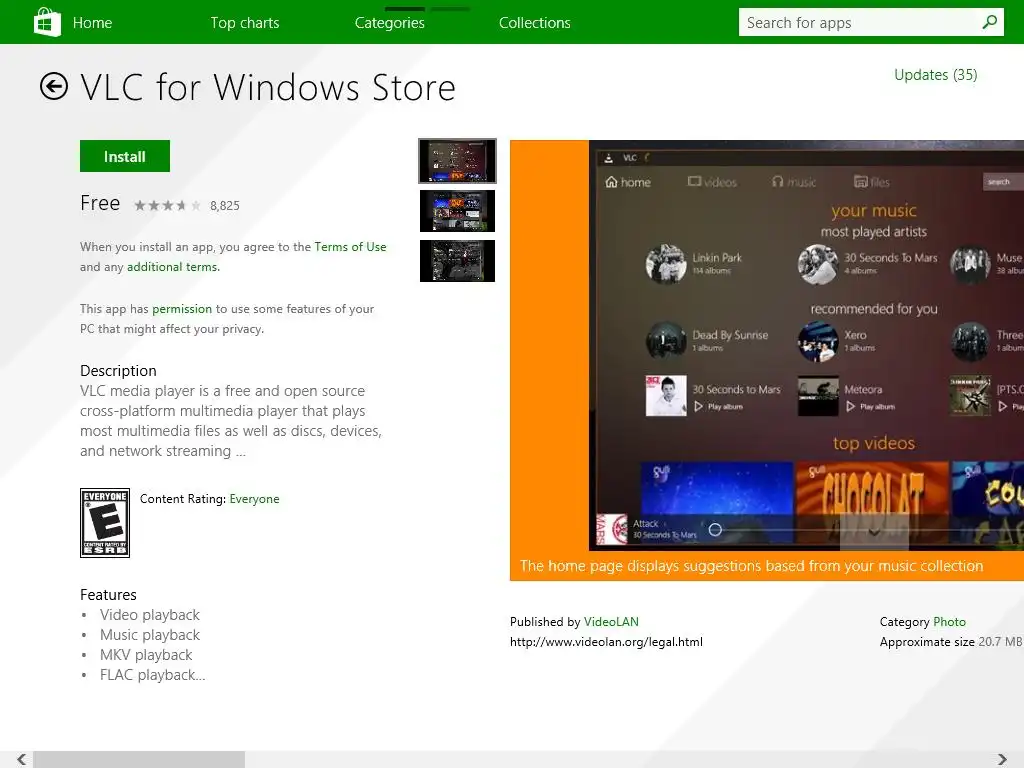The height and width of the screenshot is (768, 1024).
Task: Open Collections in the navigation bar
Action: point(535,23)
